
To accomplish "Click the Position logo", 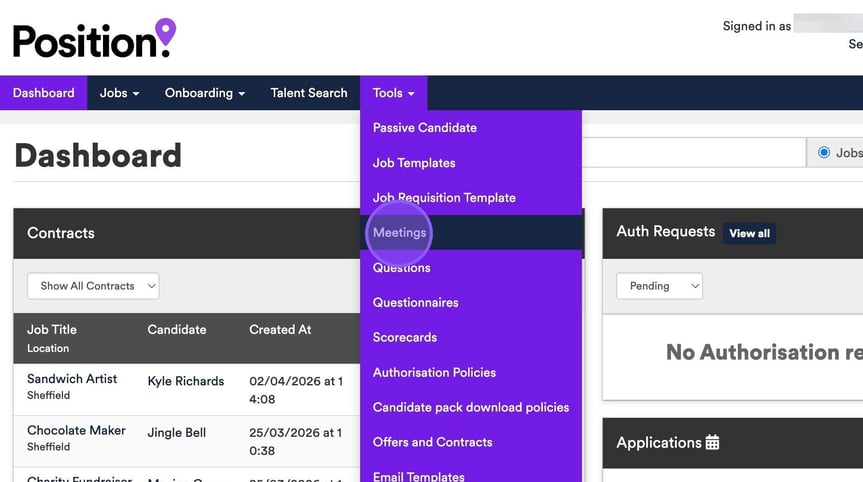I will [x=94, y=38].
